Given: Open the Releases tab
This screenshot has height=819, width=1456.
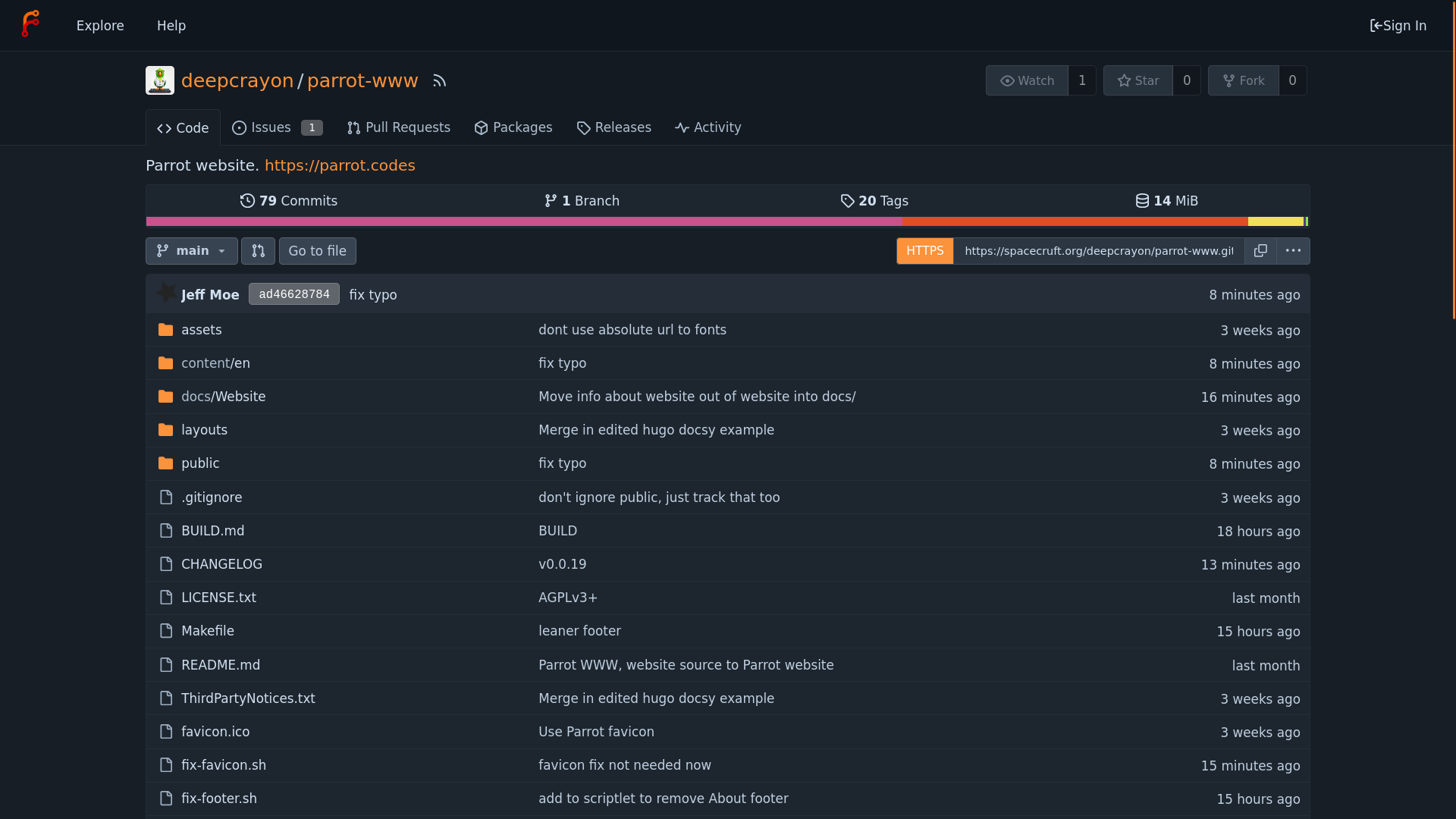Looking at the screenshot, I should coord(614,127).
